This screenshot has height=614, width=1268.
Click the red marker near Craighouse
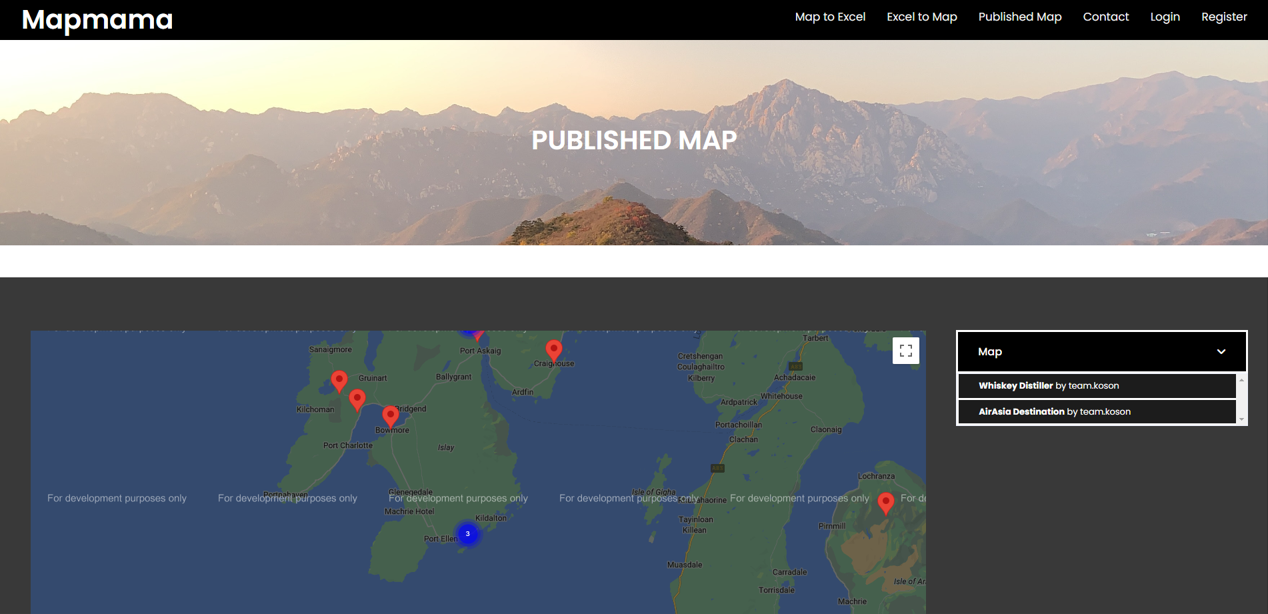pyautogui.click(x=554, y=350)
